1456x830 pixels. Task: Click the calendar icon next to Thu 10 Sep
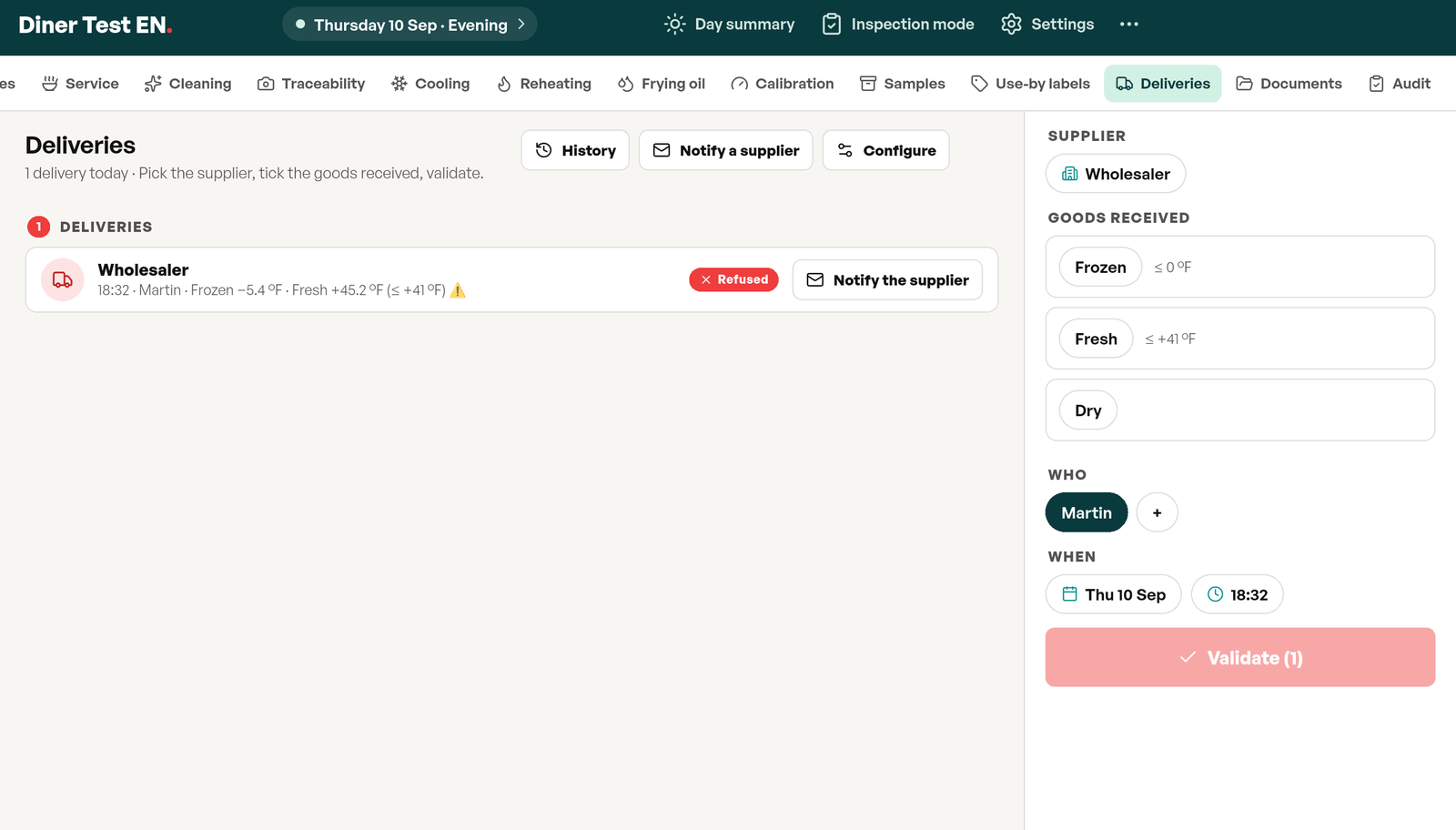(1070, 594)
